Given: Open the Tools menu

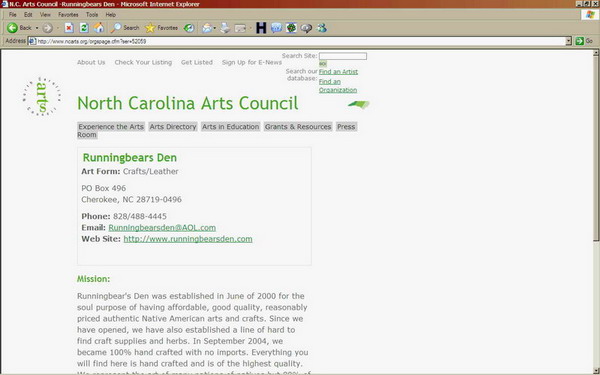Looking at the screenshot, I should (92, 15).
